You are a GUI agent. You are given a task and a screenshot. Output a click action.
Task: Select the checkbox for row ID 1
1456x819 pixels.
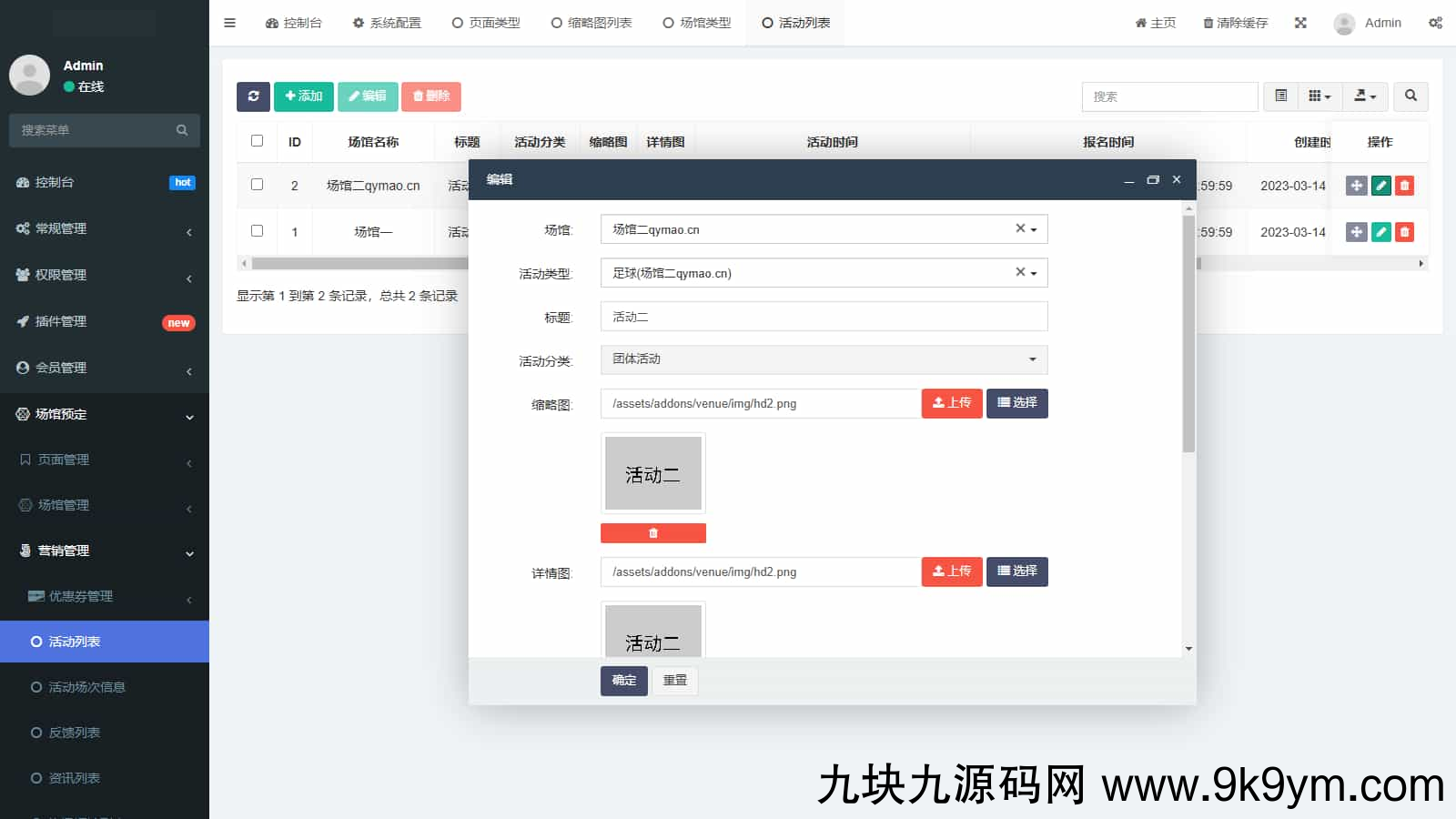click(257, 231)
